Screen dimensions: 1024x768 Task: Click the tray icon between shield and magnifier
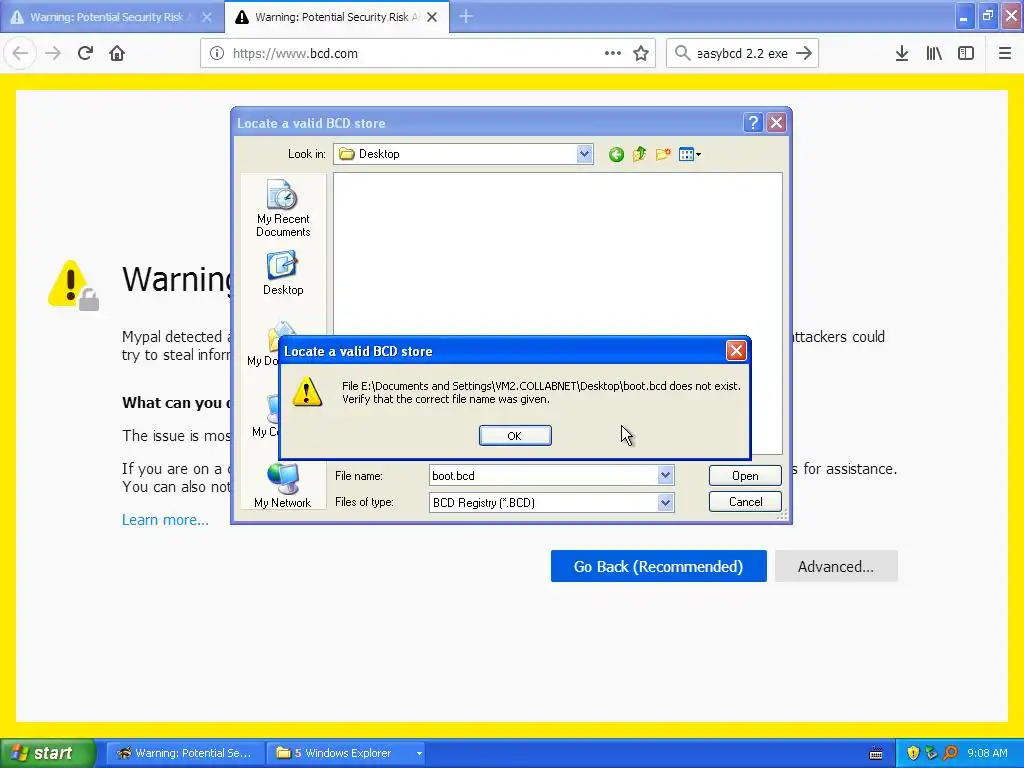coord(931,753)
